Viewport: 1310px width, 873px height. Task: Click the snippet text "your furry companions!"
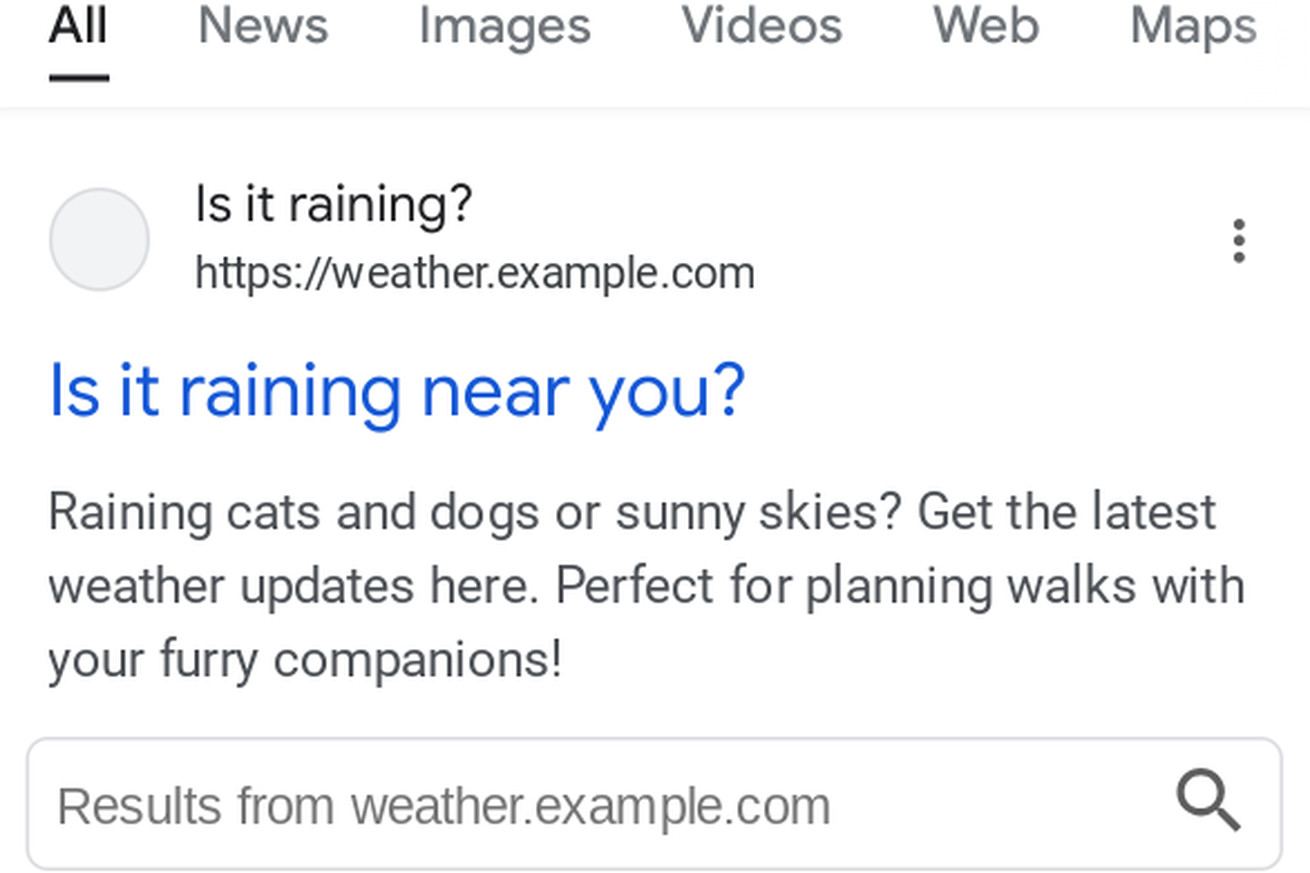coord(305,660)
